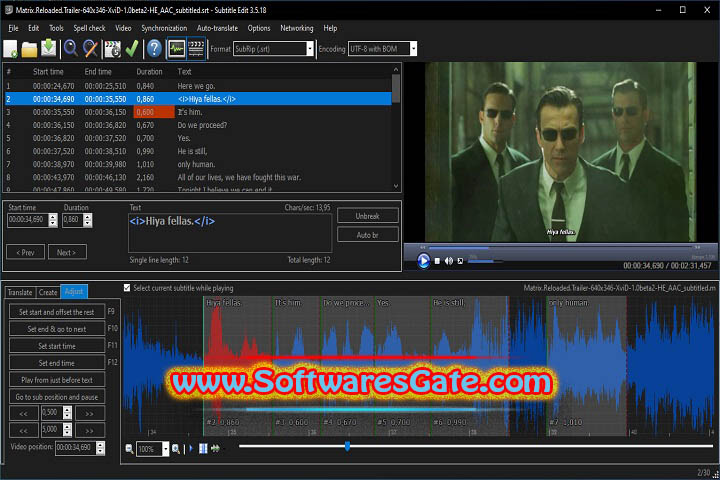Click 'Play from just before text'
The width and height of the screenshot is (720, 480).
(56, 380)
